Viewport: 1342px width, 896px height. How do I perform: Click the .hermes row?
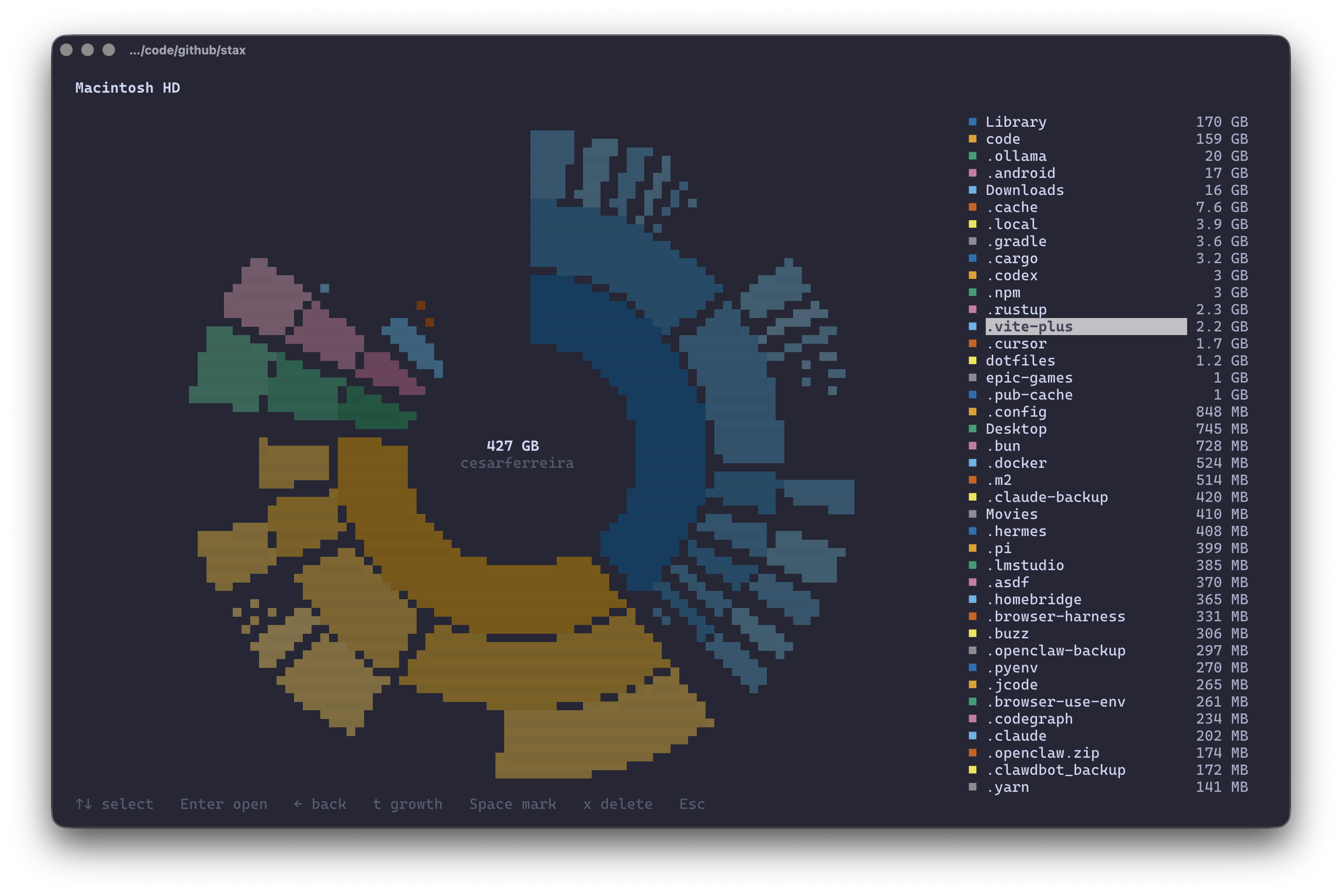click(x=1108, y=531)
